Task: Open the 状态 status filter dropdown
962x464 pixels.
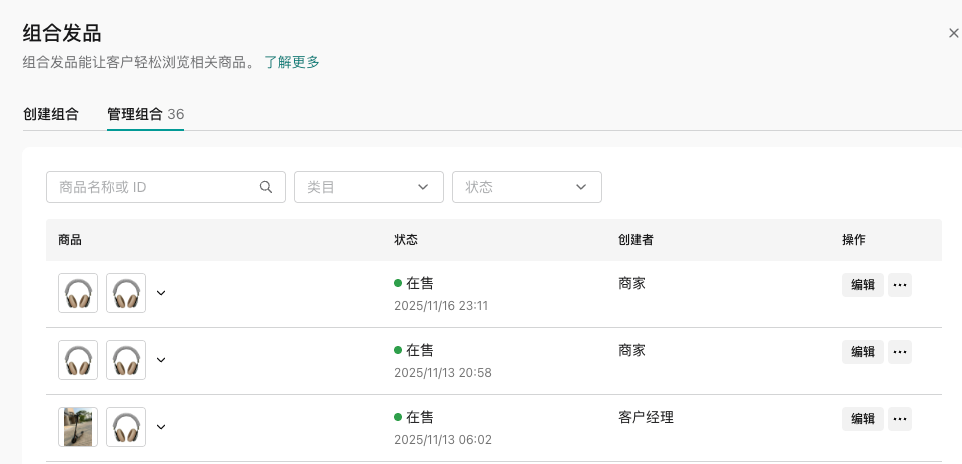Action: click(x=526, y=187)
